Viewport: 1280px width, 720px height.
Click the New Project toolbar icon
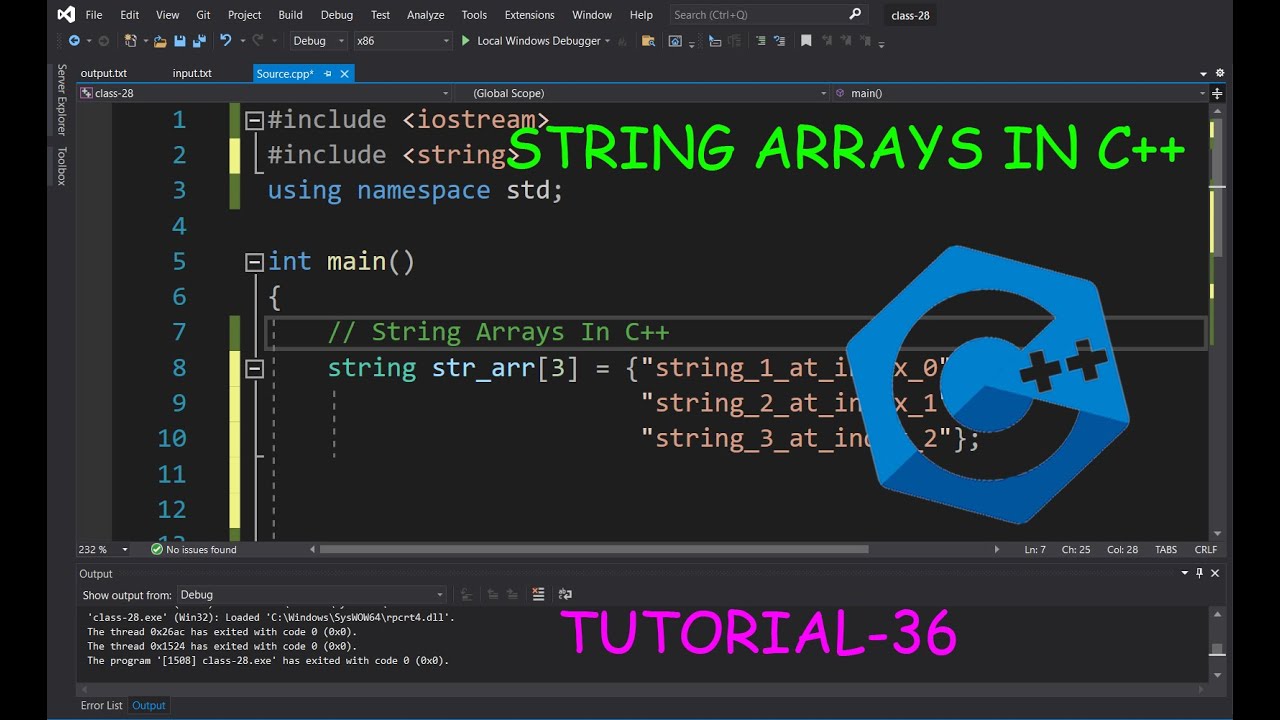[x=130, y=41]
